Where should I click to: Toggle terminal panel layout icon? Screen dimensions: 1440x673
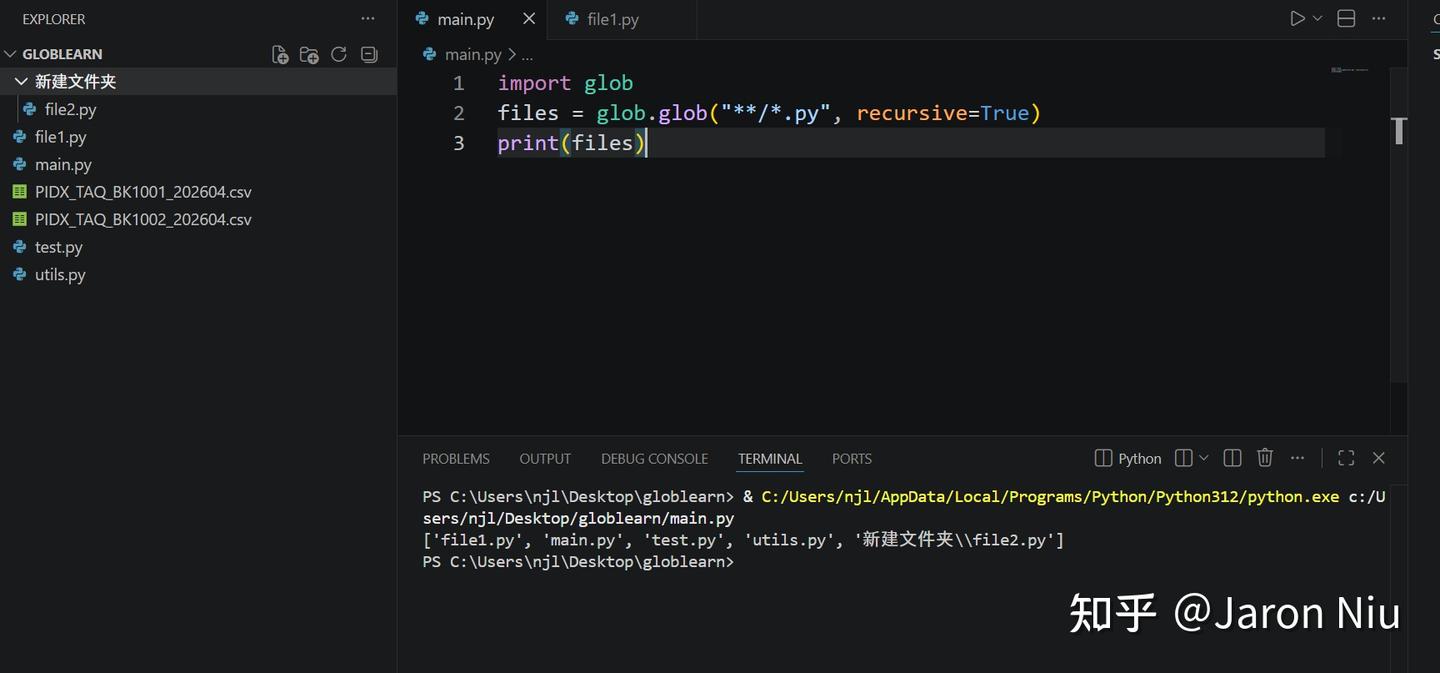point(1232,458)
